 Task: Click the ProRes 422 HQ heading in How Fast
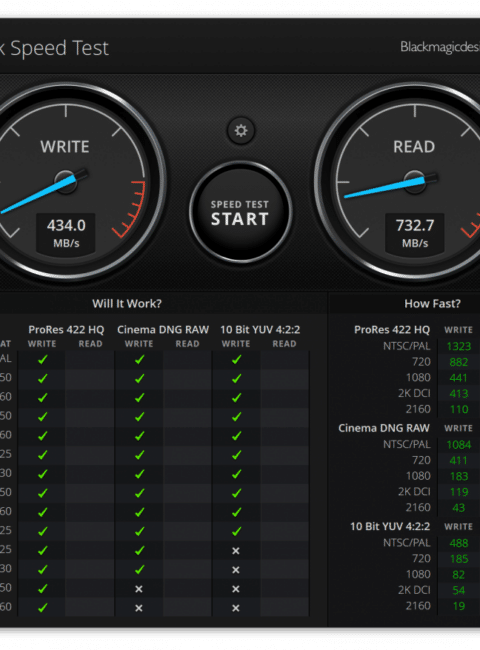point(392,330)
